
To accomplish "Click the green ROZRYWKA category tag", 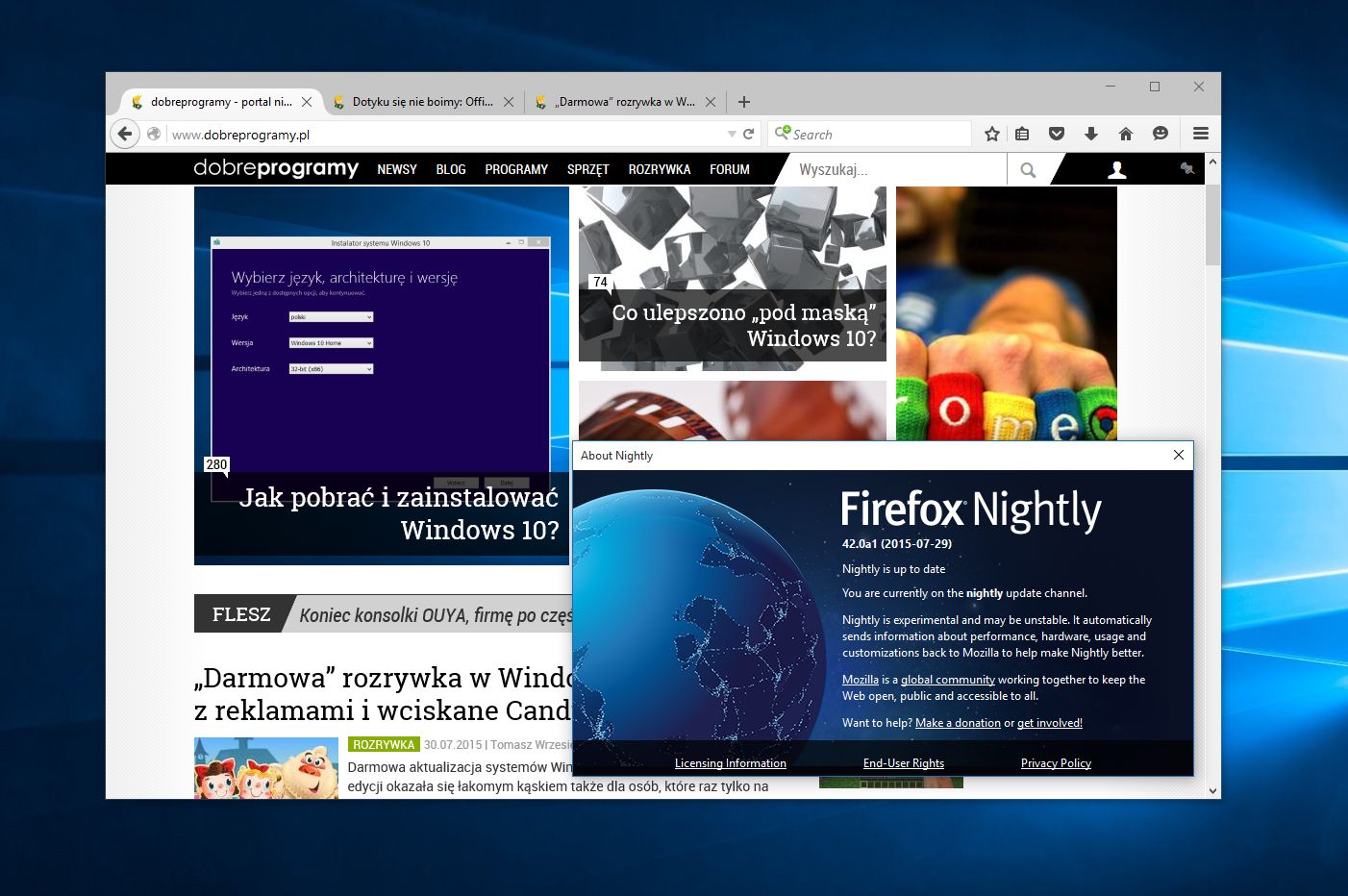I will click(x=384, y=745).
